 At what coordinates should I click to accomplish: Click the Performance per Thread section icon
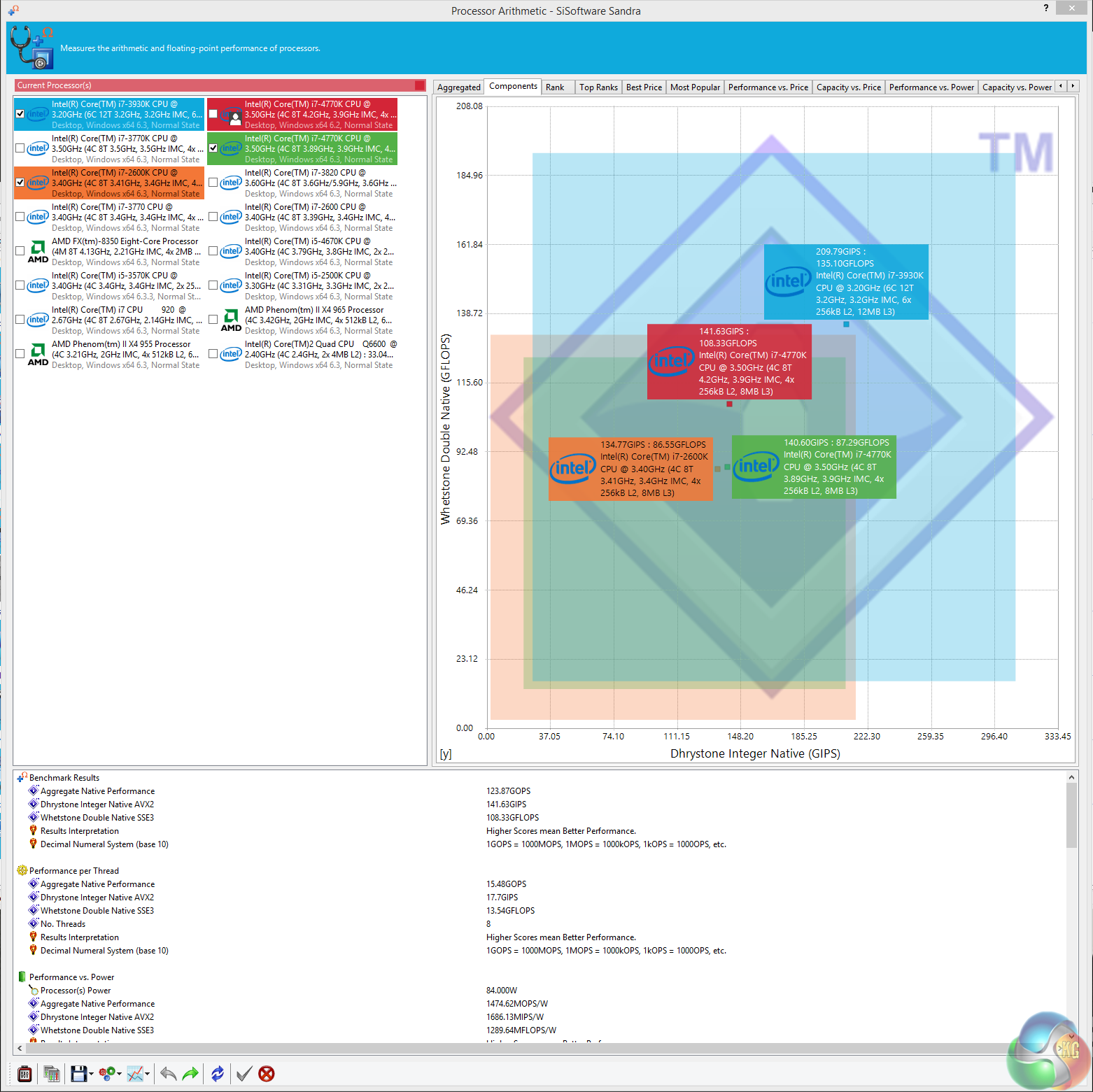(x=22, y=870)
